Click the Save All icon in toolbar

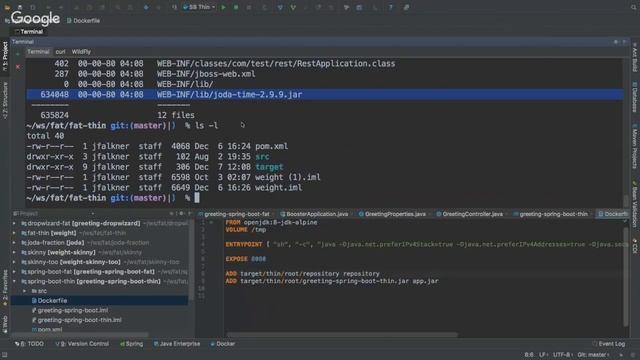click(20, 7)
